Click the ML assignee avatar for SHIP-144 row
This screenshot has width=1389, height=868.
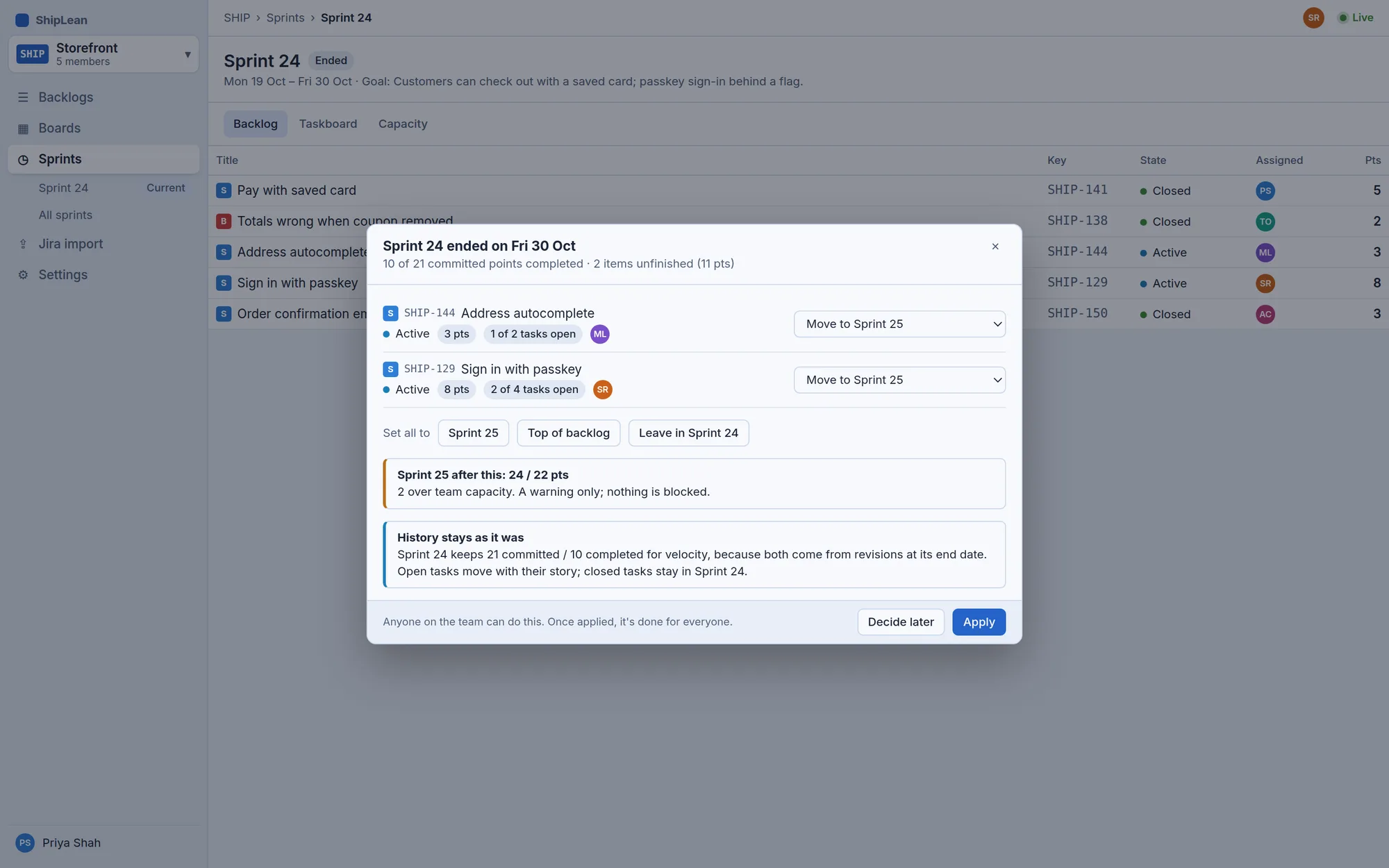pos(1265,253)
